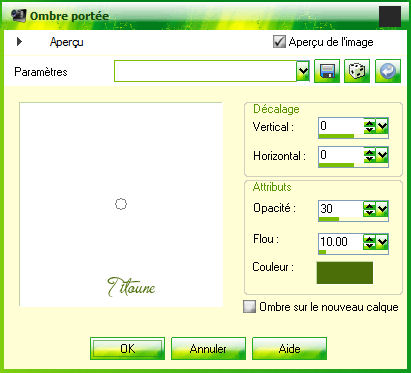Click the shadow offset handle in preview
Screen dimensions: 411x373
coord(121,204)
